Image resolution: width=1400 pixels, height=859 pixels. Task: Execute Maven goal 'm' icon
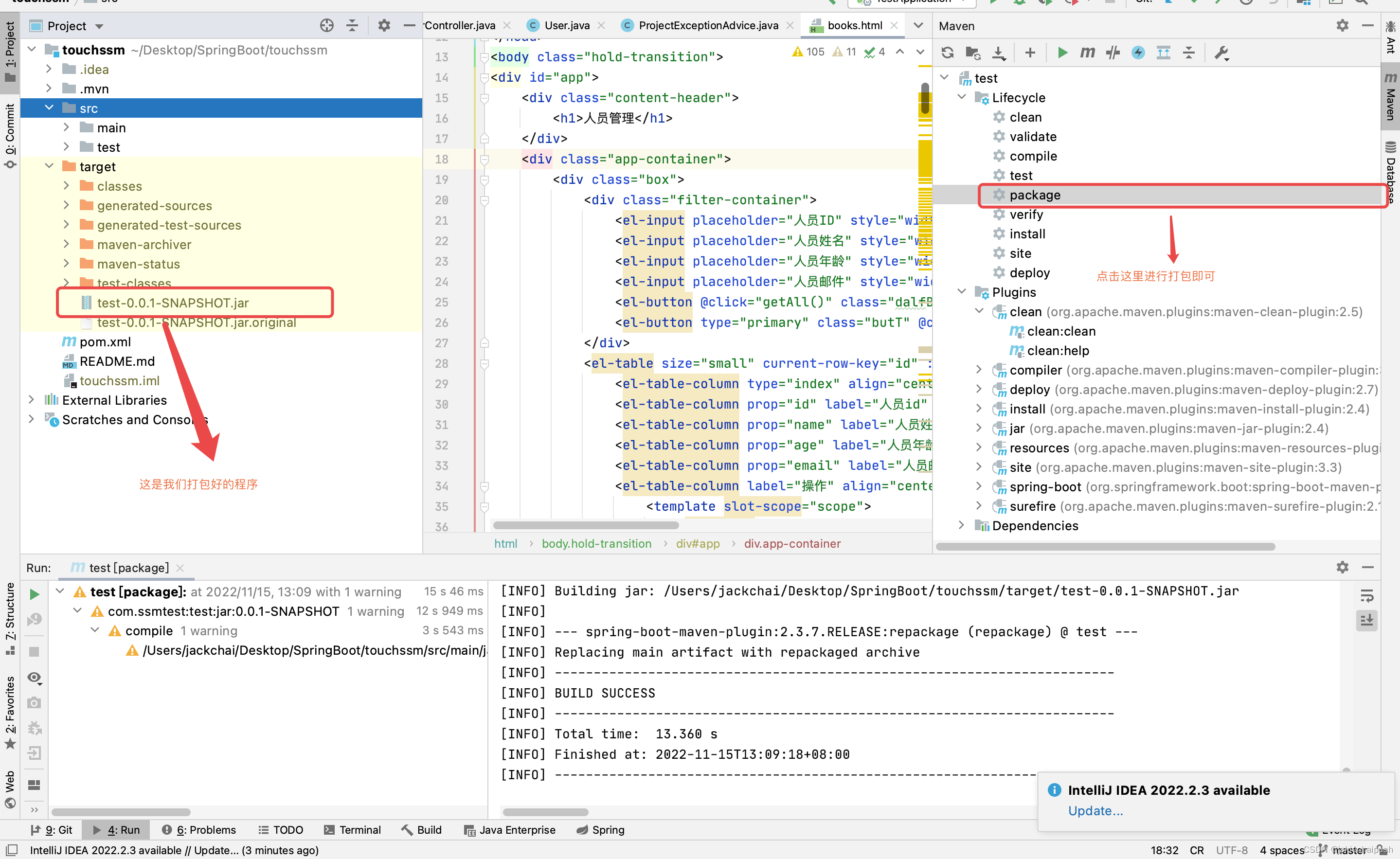1087,53
